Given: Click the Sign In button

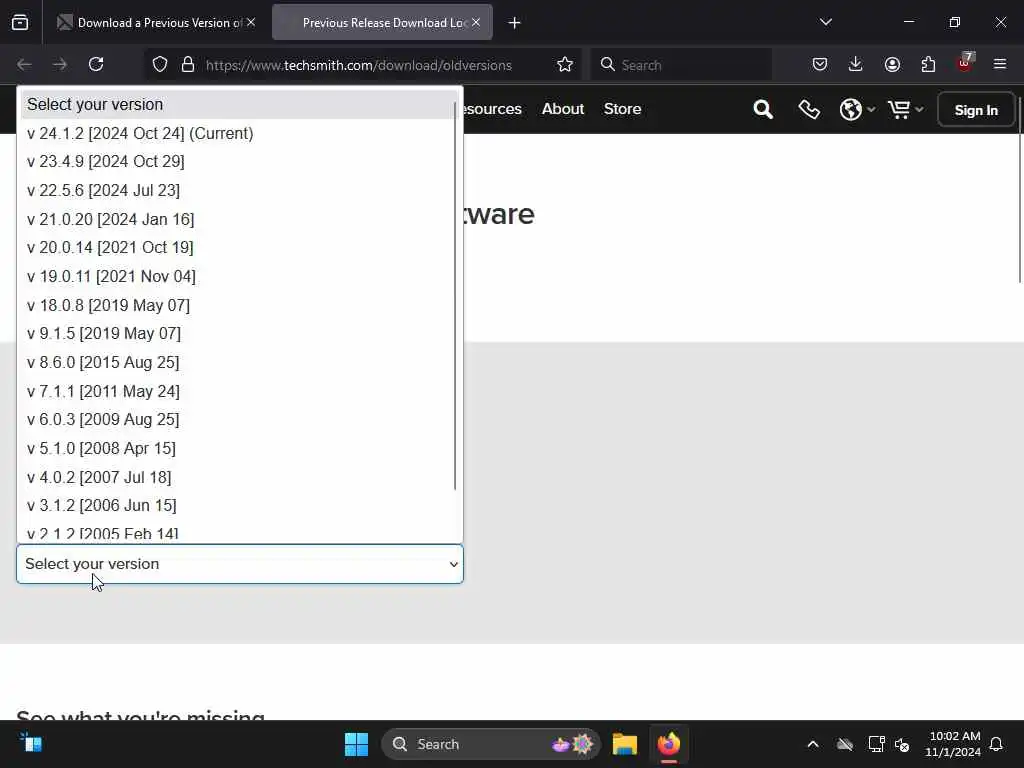Looking at the screenshot, I should 976,110.
